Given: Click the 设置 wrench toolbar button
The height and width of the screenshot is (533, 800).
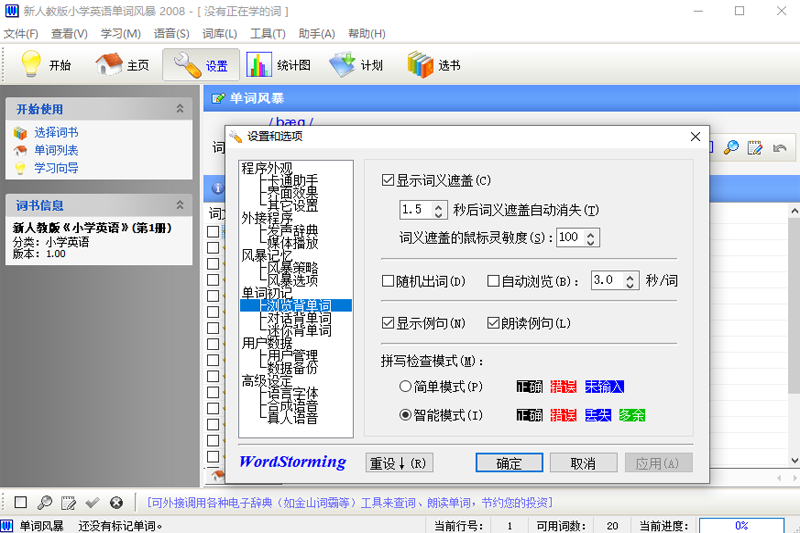Looking at the screenshot, I should tap(201, 65).
